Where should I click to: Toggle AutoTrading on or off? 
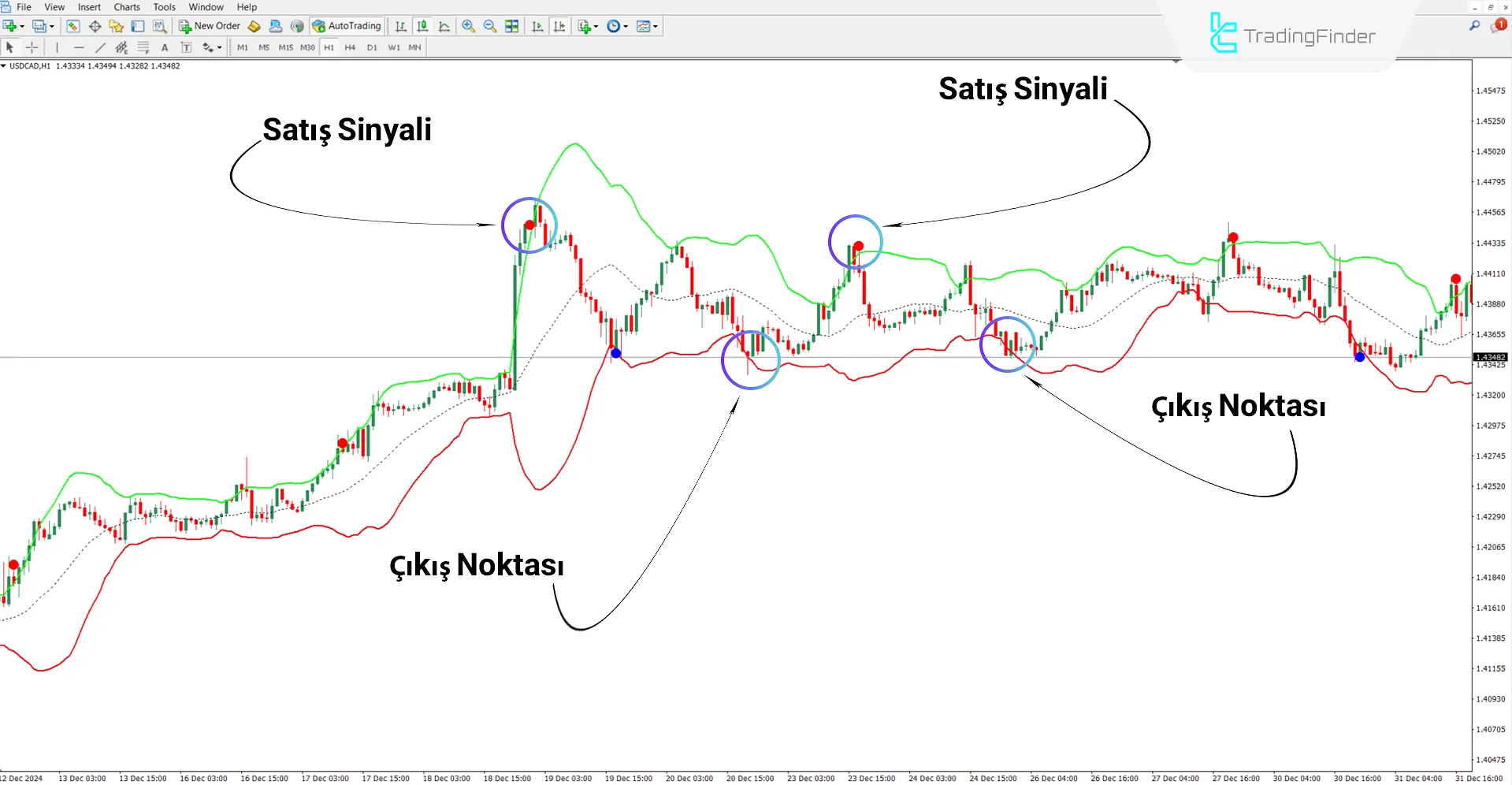point(347,26)
